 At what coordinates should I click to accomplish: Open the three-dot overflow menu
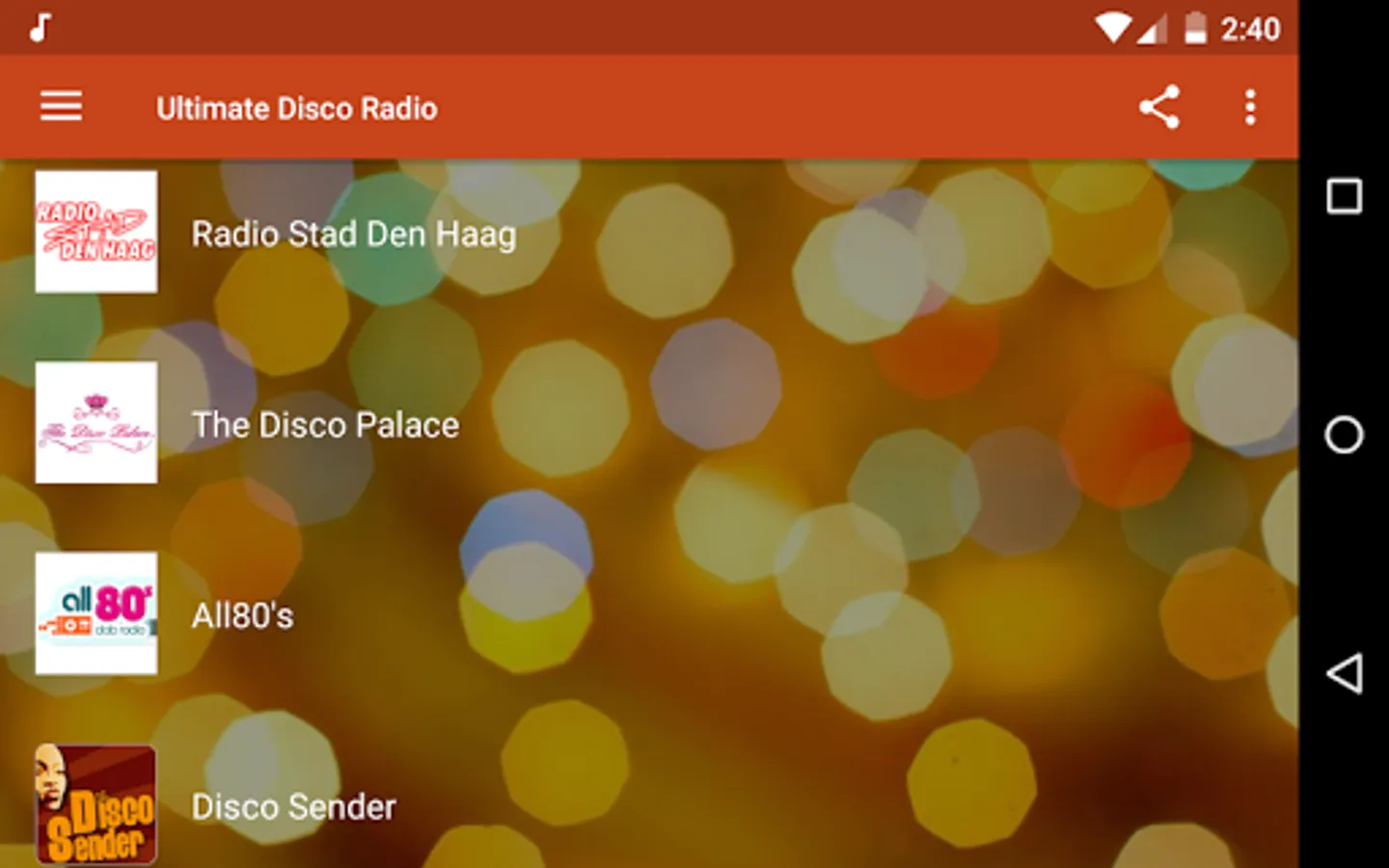coord(1250,107)
